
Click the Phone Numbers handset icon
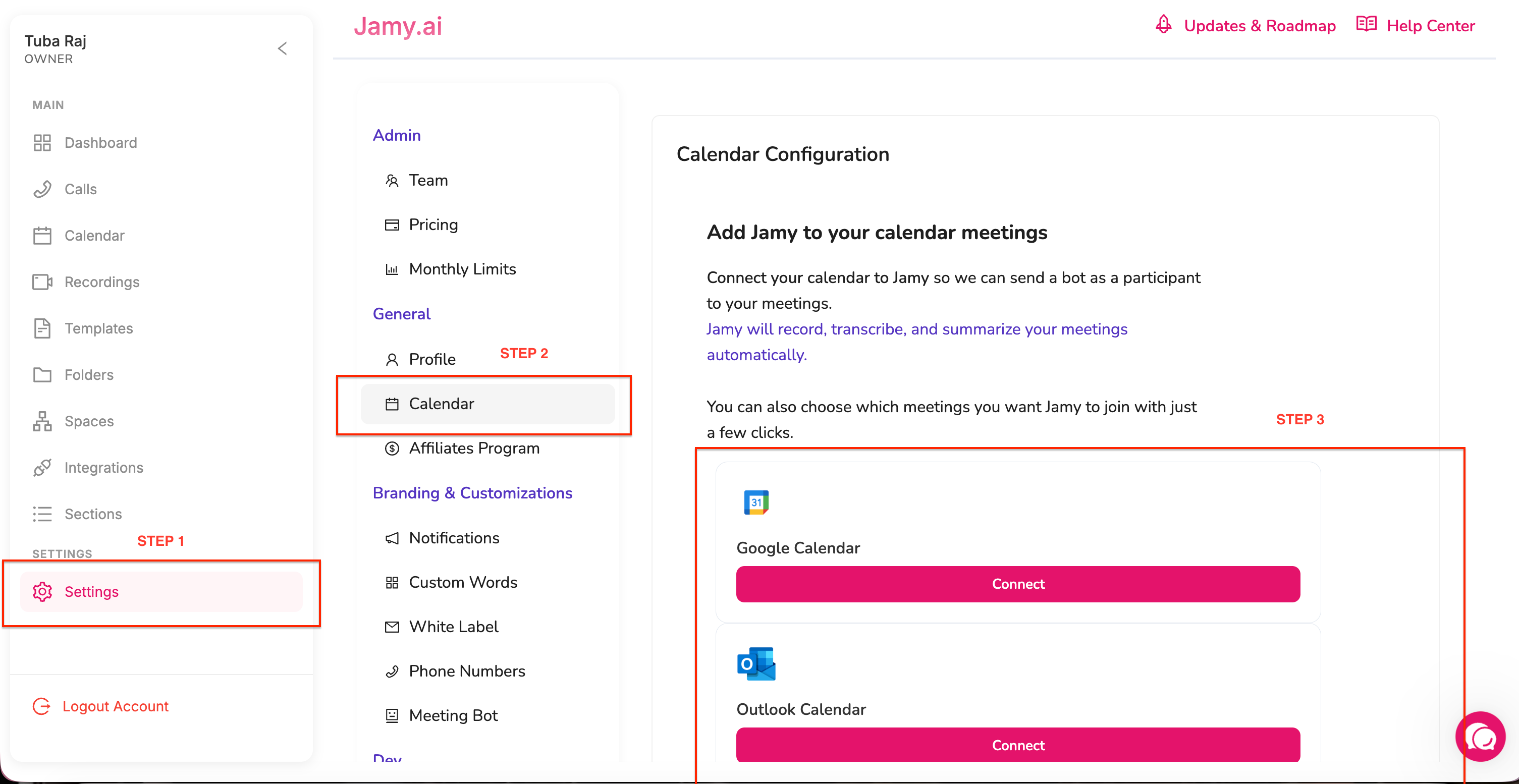tap(392, 671)
